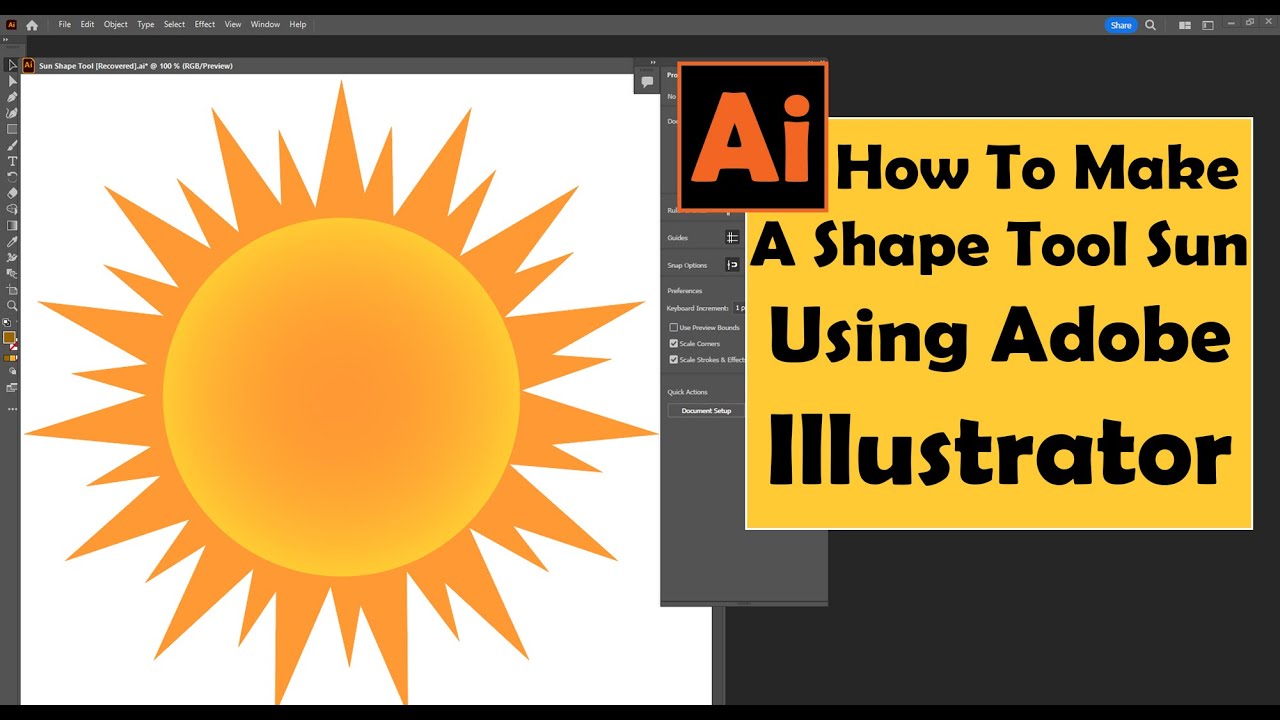This screenshot has height=720, width=1280.
Task: Select the Eraser tool
Action: coord(12,193)
